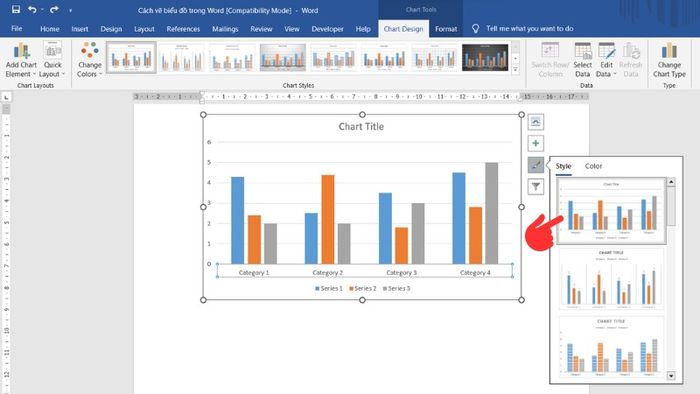Screen dimensions: 700x394
Task: Click the Category 4 axis label
Action: click(475, 273)
